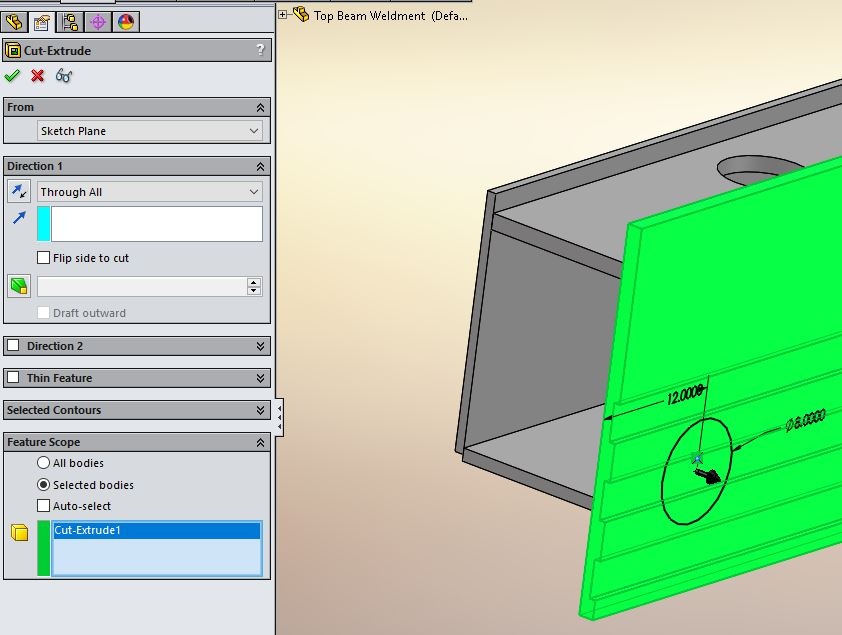Enable Flip side to cut checkbox
842x635 pixels.
coord(43,258)
